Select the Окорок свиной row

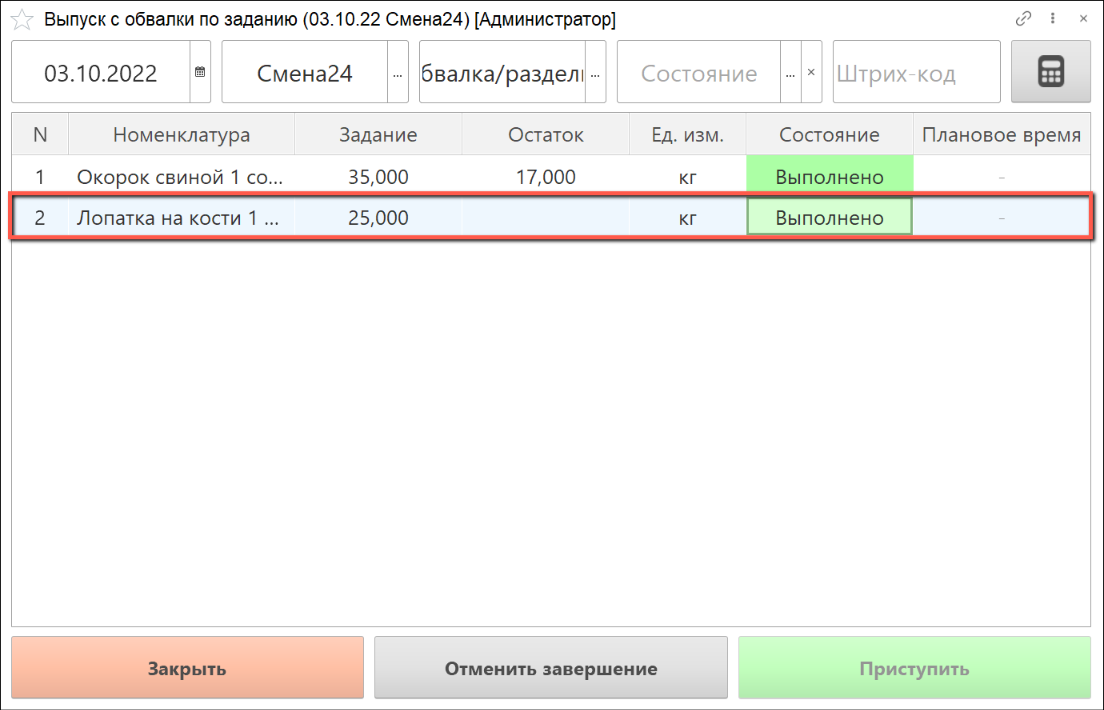pyautogui.click(x=180, y=177)
